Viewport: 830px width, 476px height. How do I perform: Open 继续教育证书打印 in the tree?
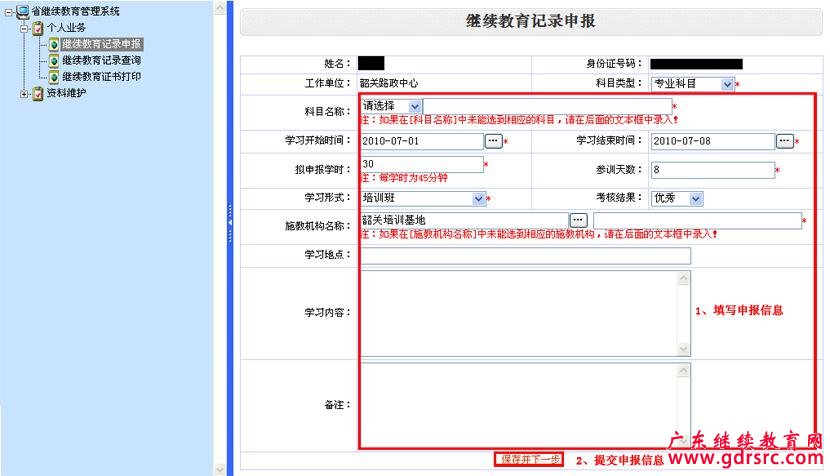(x=102, y=77)
